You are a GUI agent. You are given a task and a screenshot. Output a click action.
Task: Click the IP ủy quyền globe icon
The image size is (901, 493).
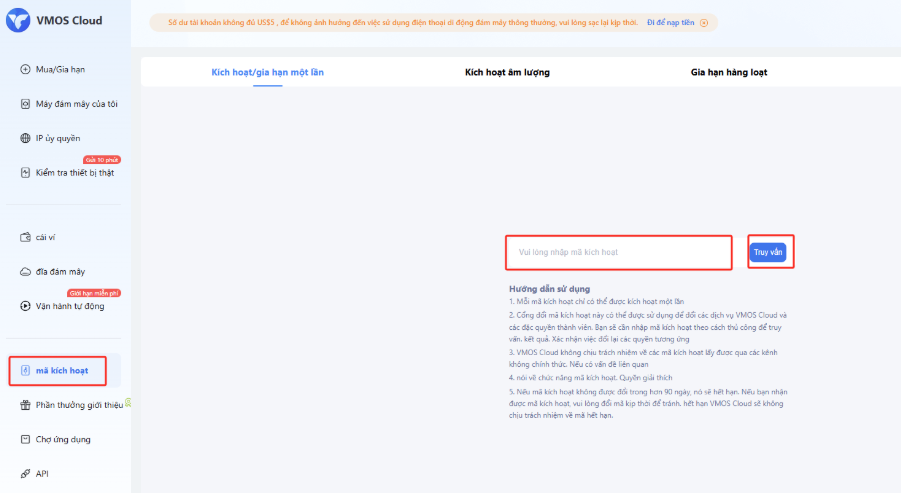click(x=25, y=138)
